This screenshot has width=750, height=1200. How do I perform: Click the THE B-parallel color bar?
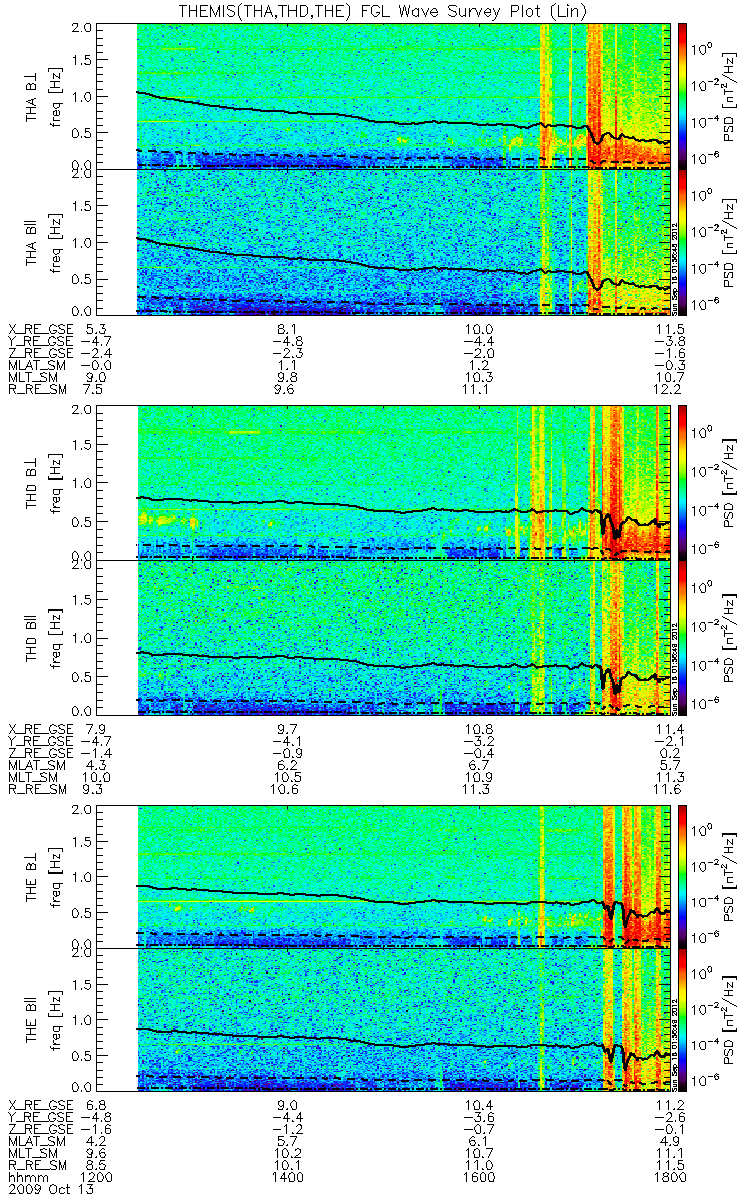[684, 1021]
